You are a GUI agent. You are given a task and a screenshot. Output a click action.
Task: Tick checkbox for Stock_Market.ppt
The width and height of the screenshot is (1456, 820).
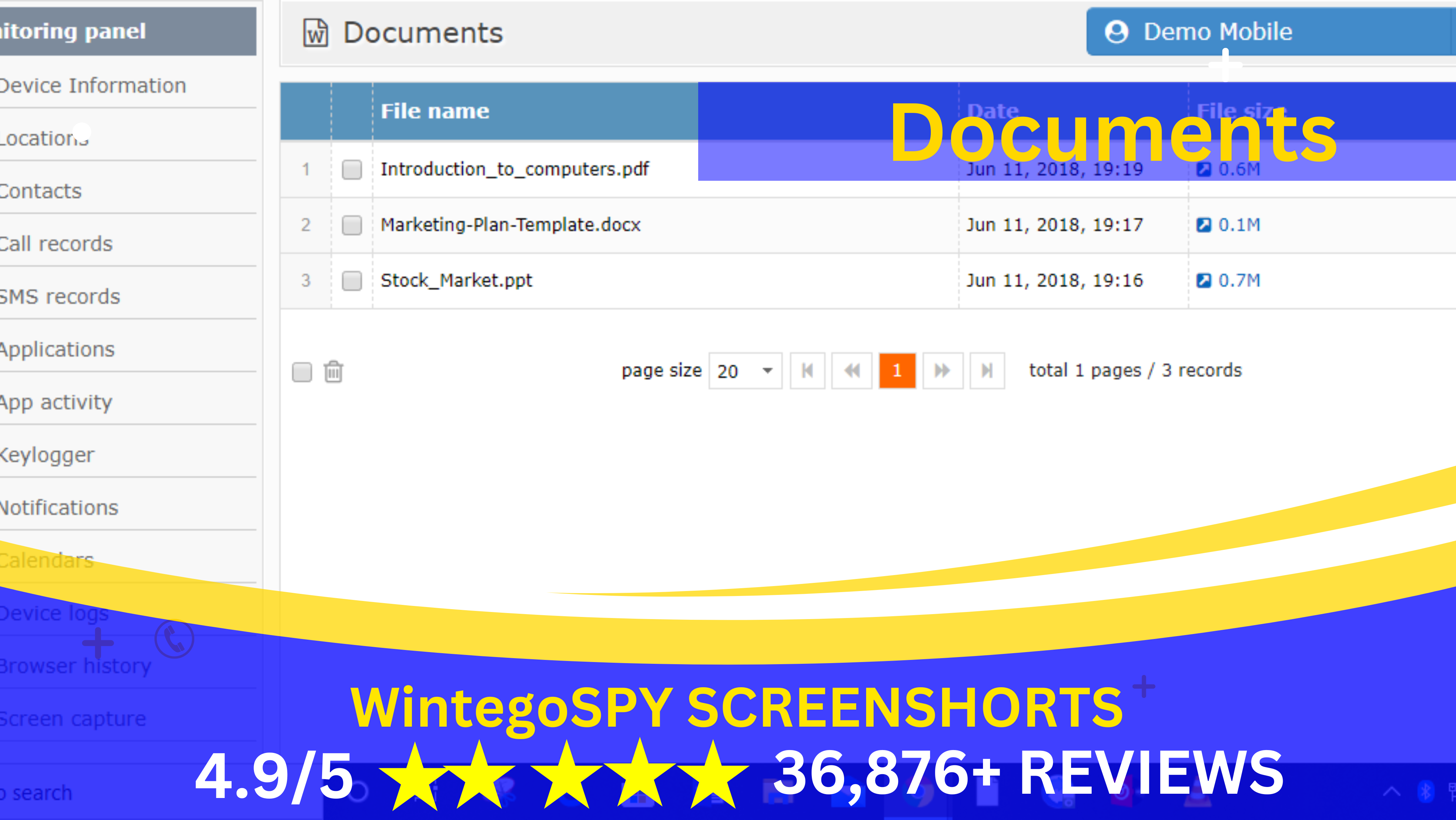point(352,280)
